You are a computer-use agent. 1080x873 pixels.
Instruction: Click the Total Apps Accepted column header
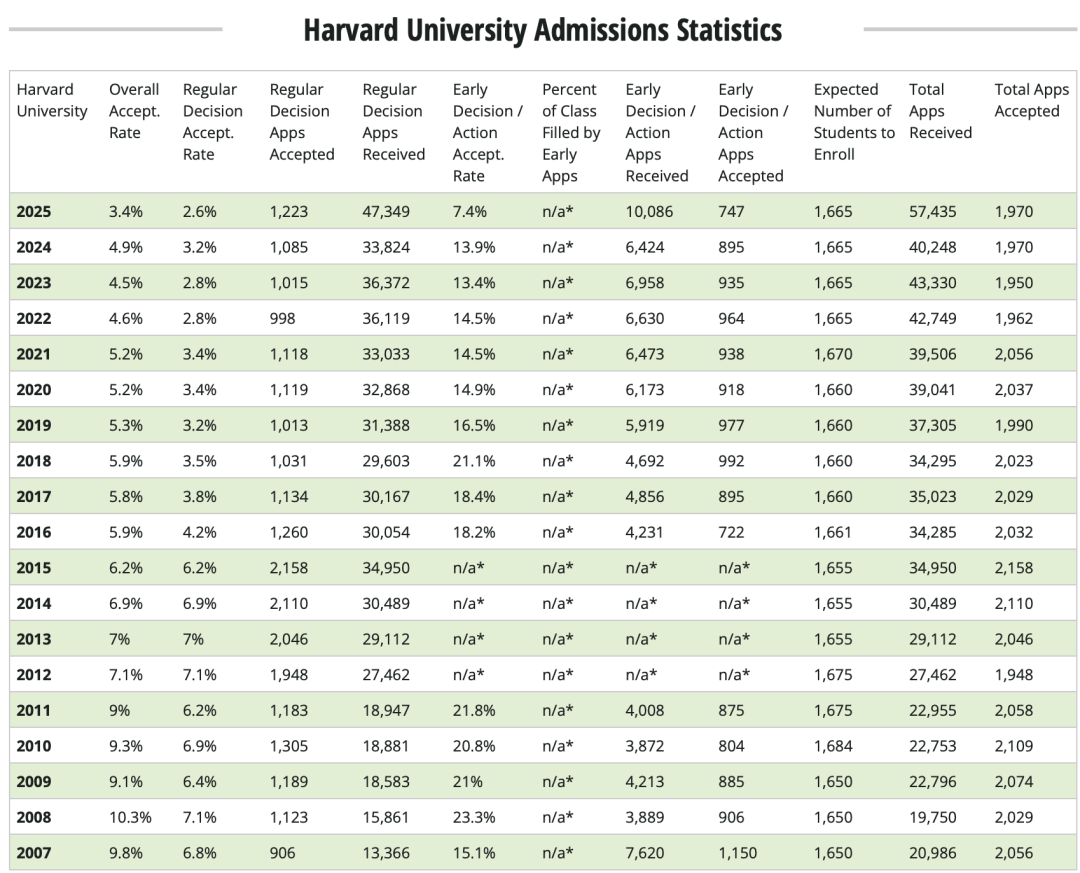pos(1031,100)
